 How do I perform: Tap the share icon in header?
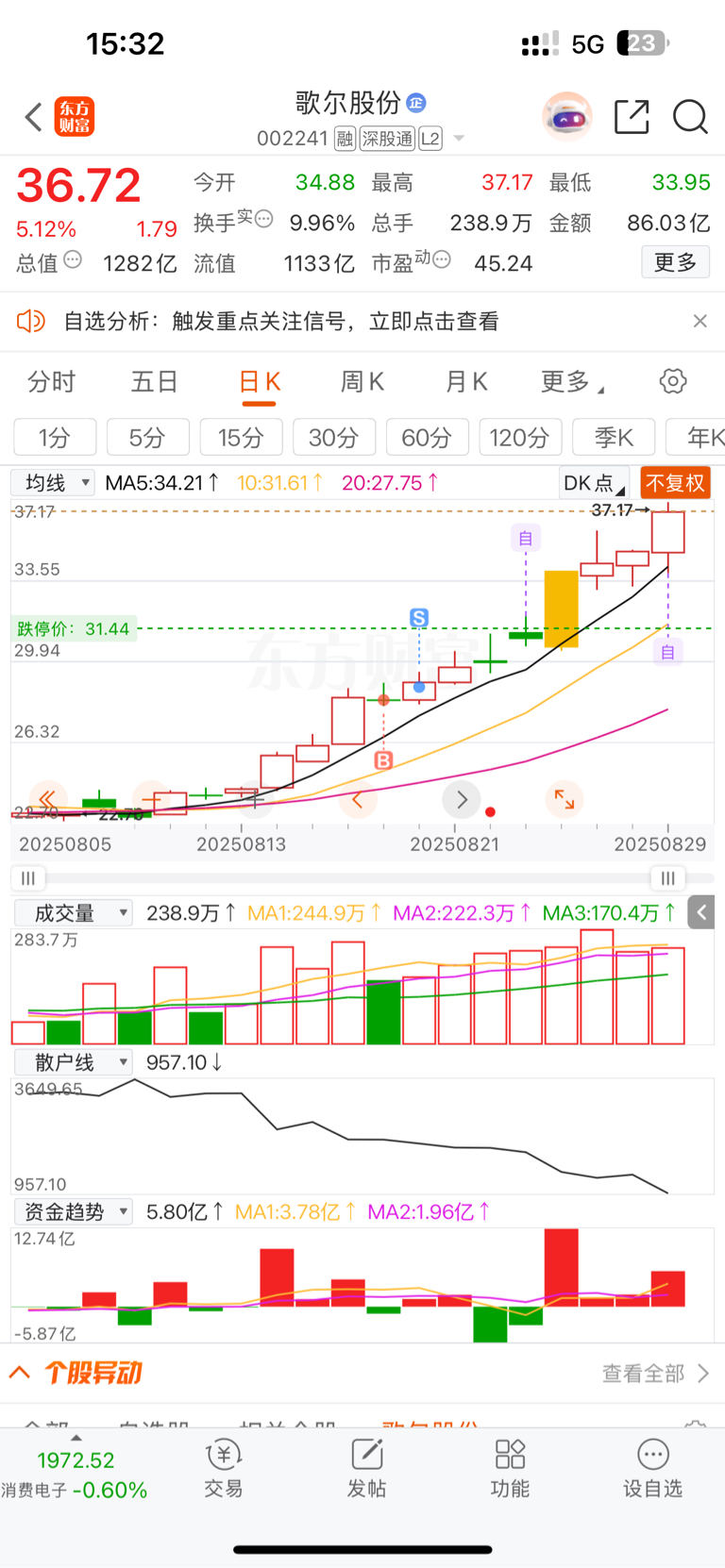pos(632,117)
